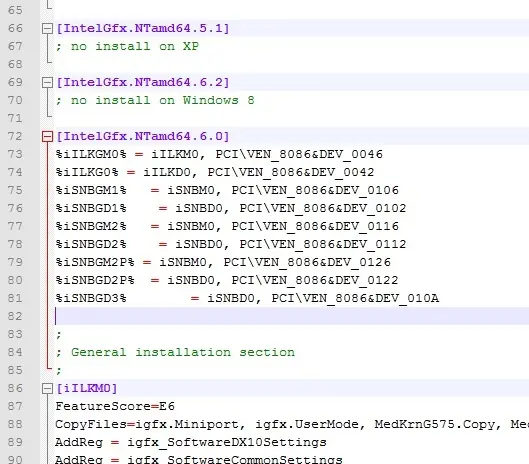Click the %iSNBGM2P% line with DEV_0126
This screenshot has height=464, width=529.
(223, 262)
